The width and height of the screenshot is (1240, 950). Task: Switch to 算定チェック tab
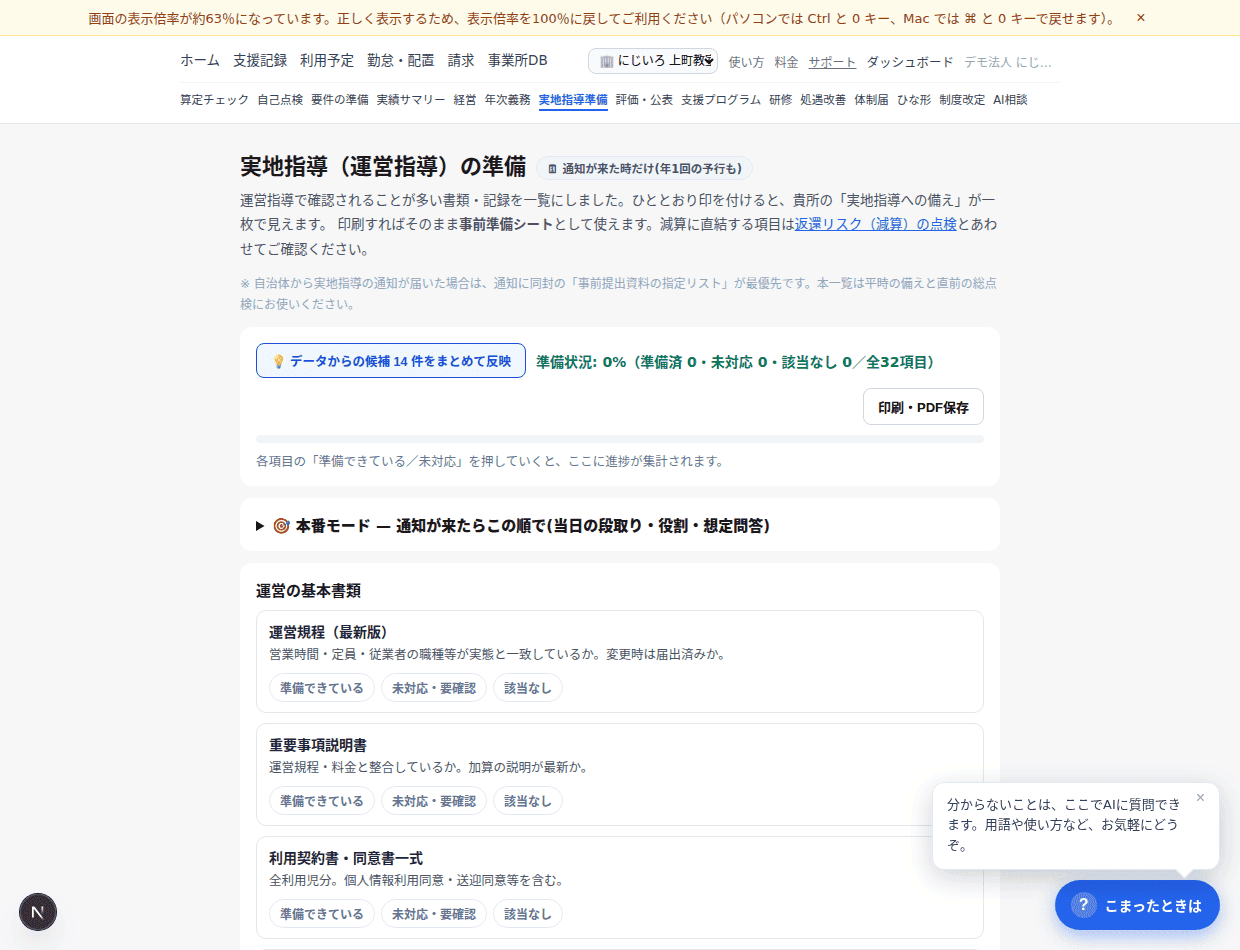[x=215, y=100]
